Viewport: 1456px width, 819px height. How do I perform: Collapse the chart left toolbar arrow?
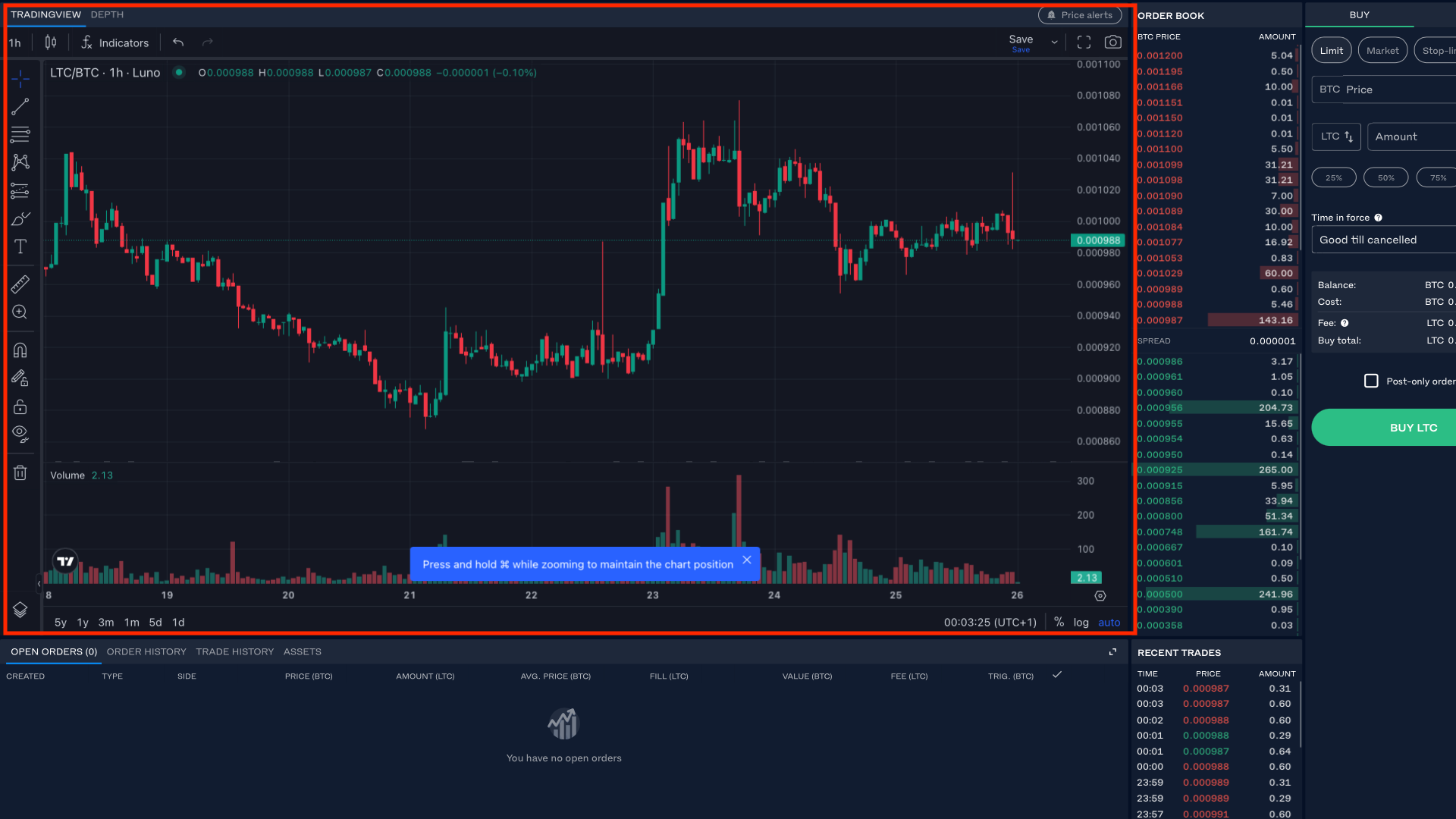tap(39, 584)
